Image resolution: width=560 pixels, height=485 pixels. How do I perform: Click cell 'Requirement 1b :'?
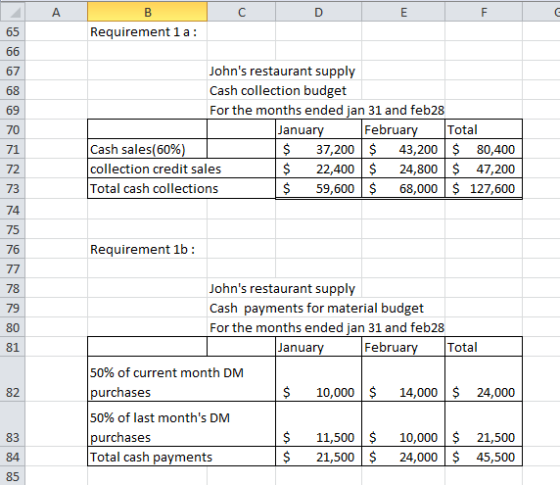point(147,249)
